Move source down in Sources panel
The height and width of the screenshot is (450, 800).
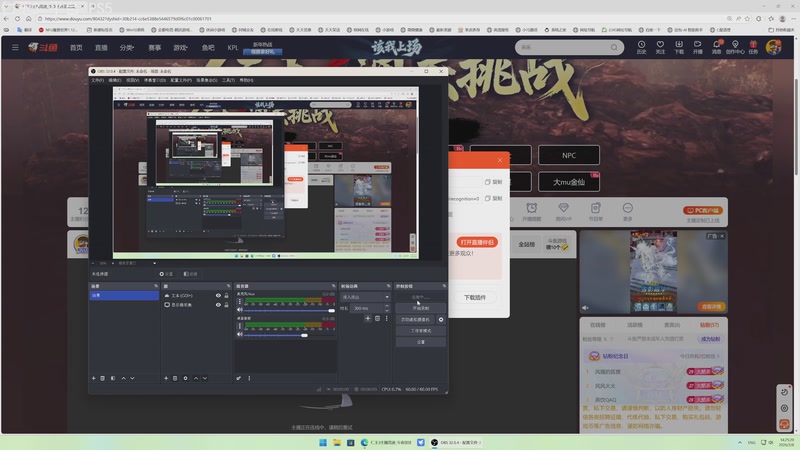click(x=205, y=378)
